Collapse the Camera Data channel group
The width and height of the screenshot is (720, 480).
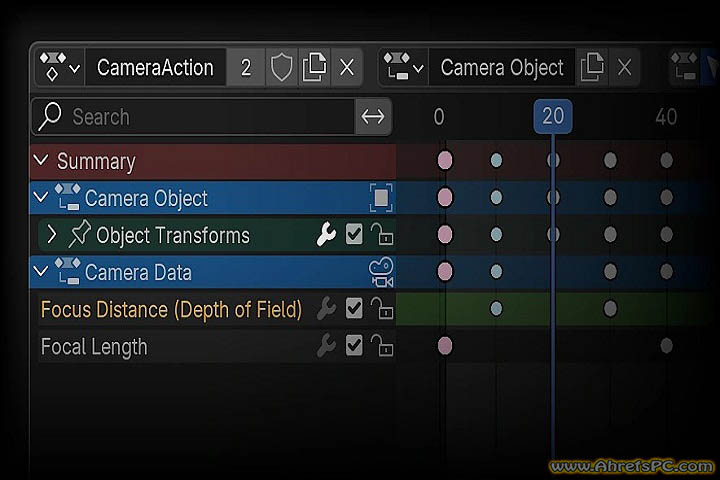pos(41,271)
